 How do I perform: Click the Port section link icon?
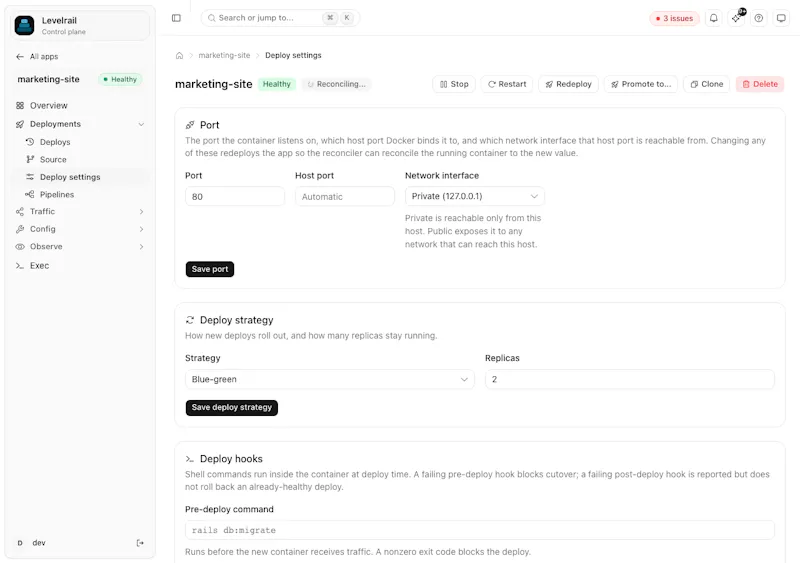coord(190,125)
